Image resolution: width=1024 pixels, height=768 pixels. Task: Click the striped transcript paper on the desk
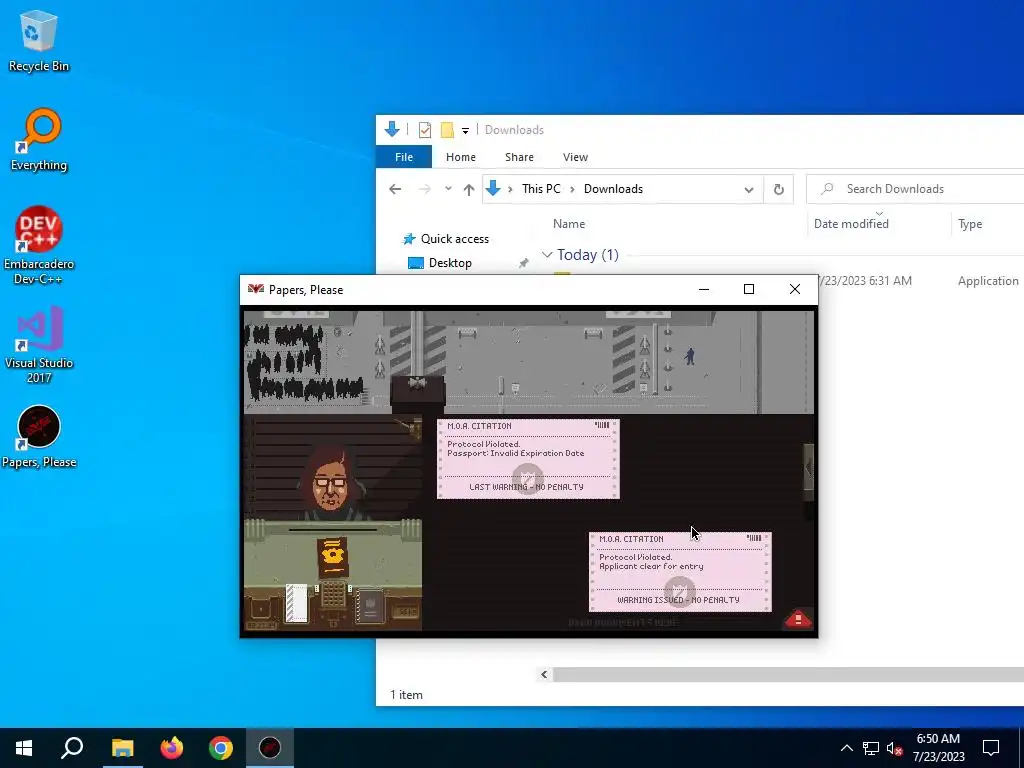296,602
